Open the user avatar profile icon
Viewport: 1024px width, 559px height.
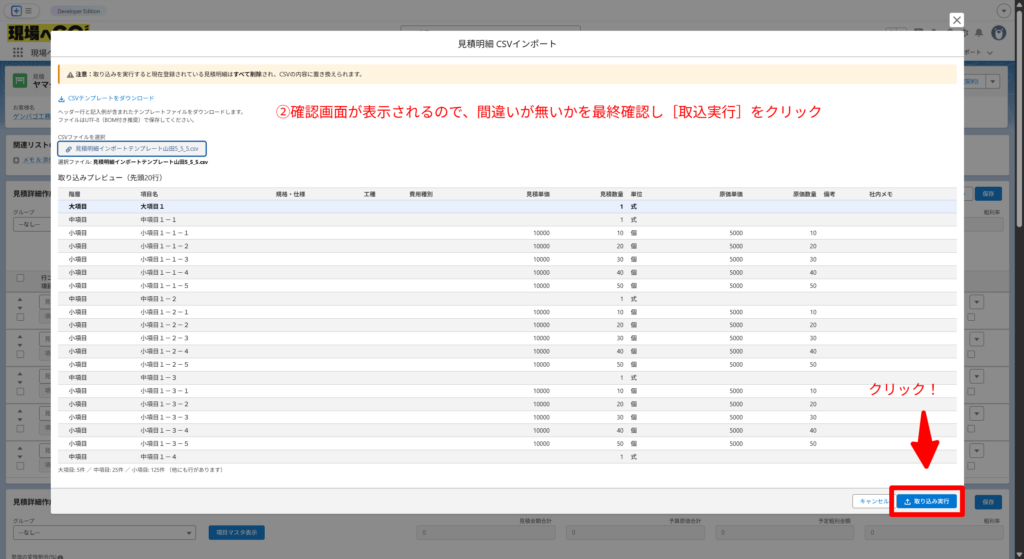pyautogui.click(x=998, y=33)
